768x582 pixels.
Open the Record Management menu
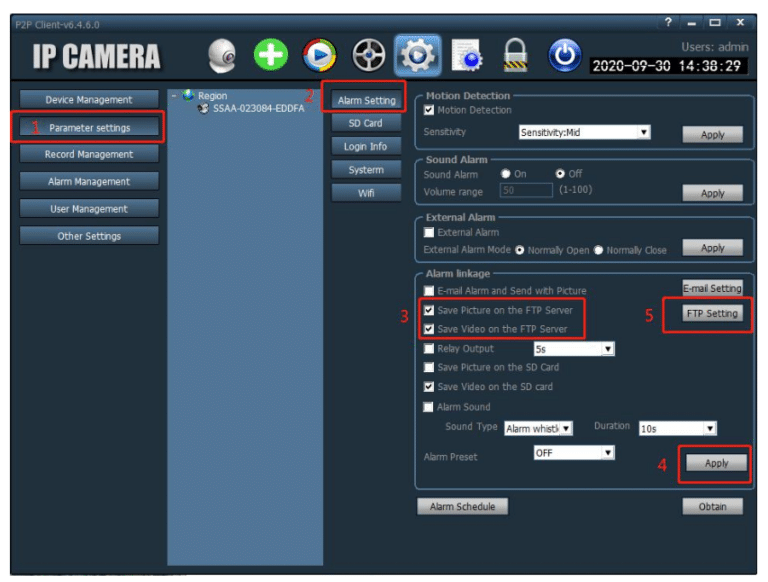pyautogui.click(x=88, y=155)
